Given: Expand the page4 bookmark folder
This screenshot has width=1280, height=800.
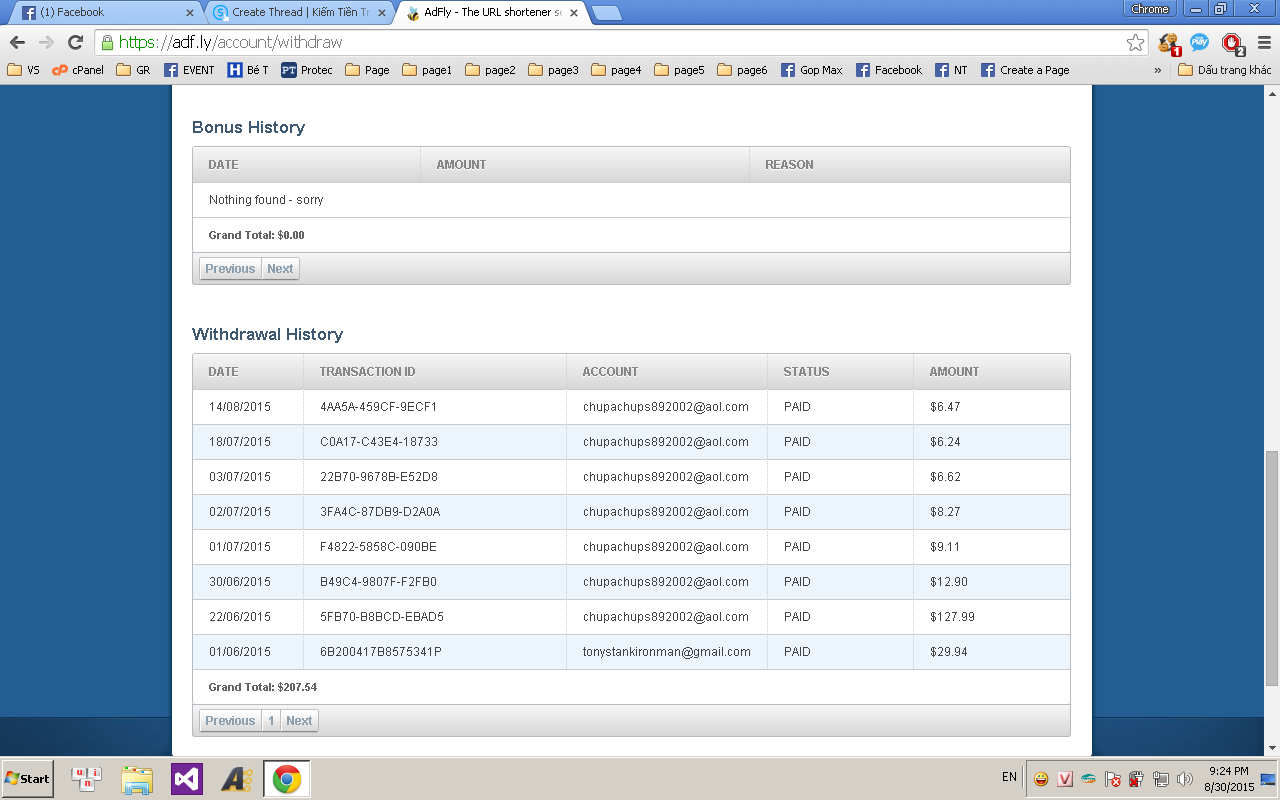Looking at the screenshot, I should pyautogui.click(x=616, y=70).
